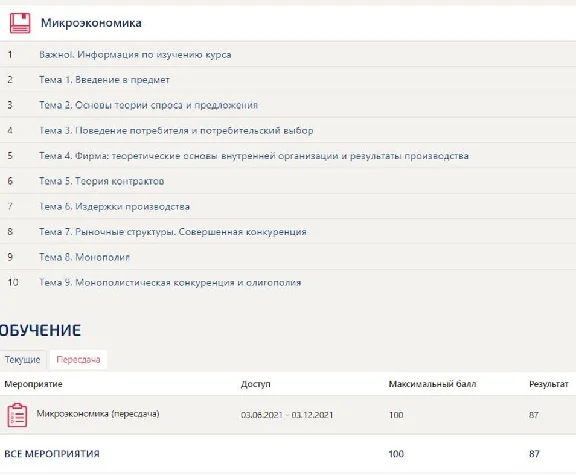Click the Результат column header
Image resolution: width=576 pixels, height=475 pixels.
pyautogui.click(x=549, y=384)
